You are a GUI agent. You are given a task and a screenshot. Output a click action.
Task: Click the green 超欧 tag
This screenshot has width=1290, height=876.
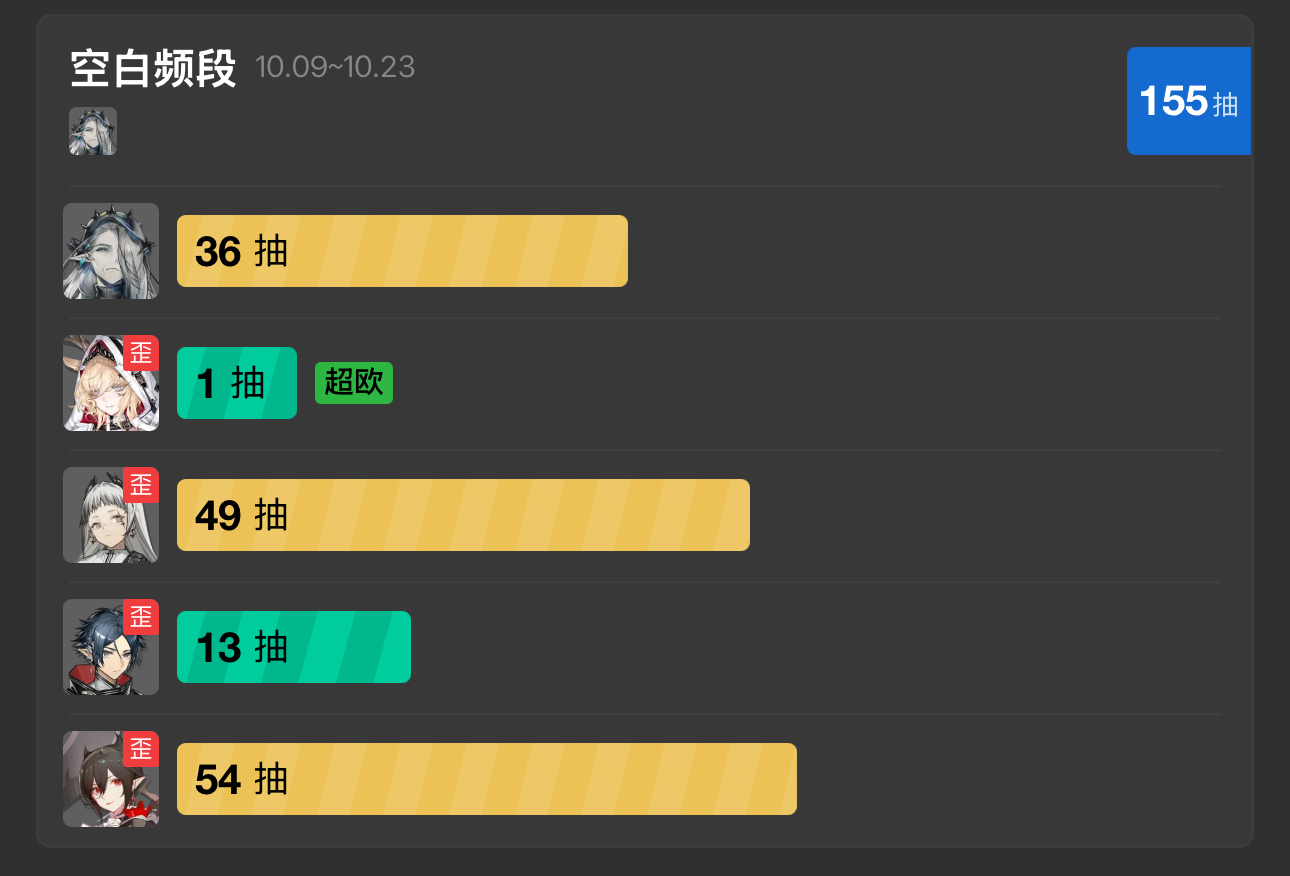(x=354, y=383)
